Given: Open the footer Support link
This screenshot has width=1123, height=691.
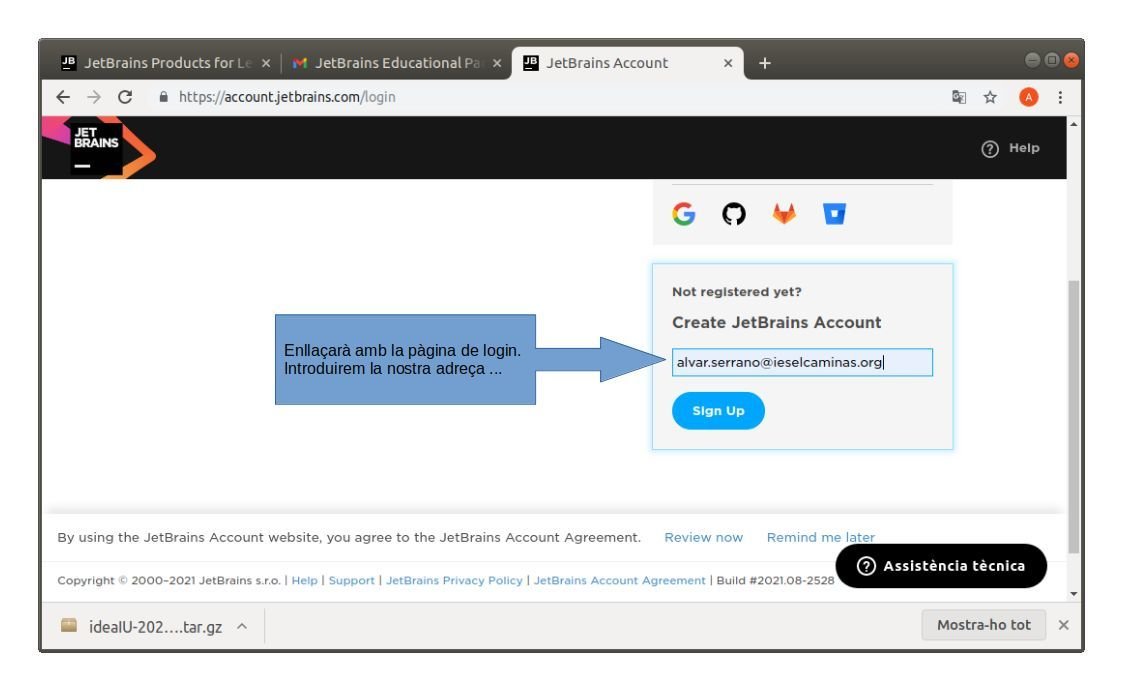Looking at the screenshot, I should point(352,580).
